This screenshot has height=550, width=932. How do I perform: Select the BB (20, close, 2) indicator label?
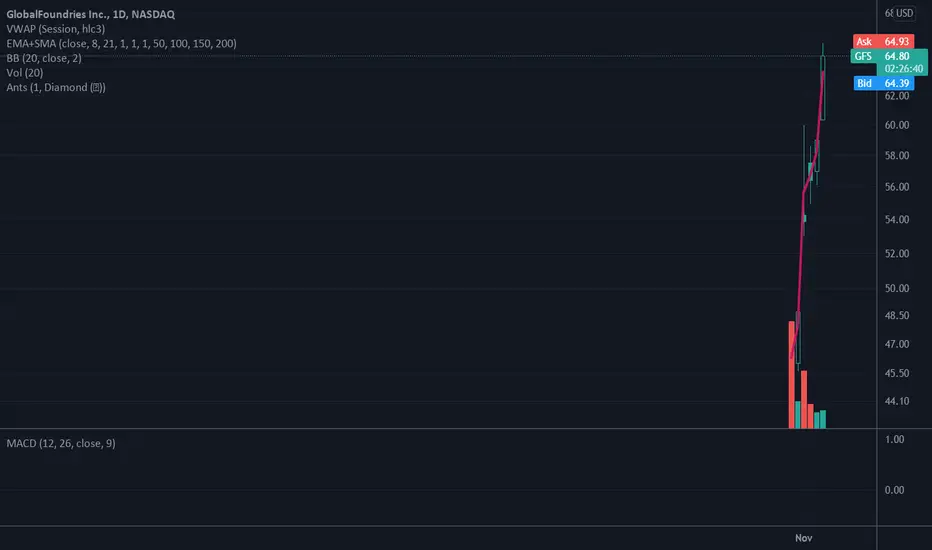(x=43, y=58)
